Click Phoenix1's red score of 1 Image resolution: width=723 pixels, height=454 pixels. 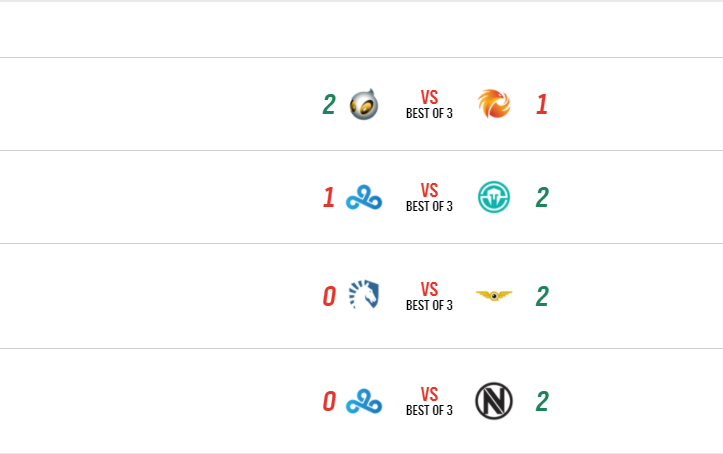click(541, 105)
